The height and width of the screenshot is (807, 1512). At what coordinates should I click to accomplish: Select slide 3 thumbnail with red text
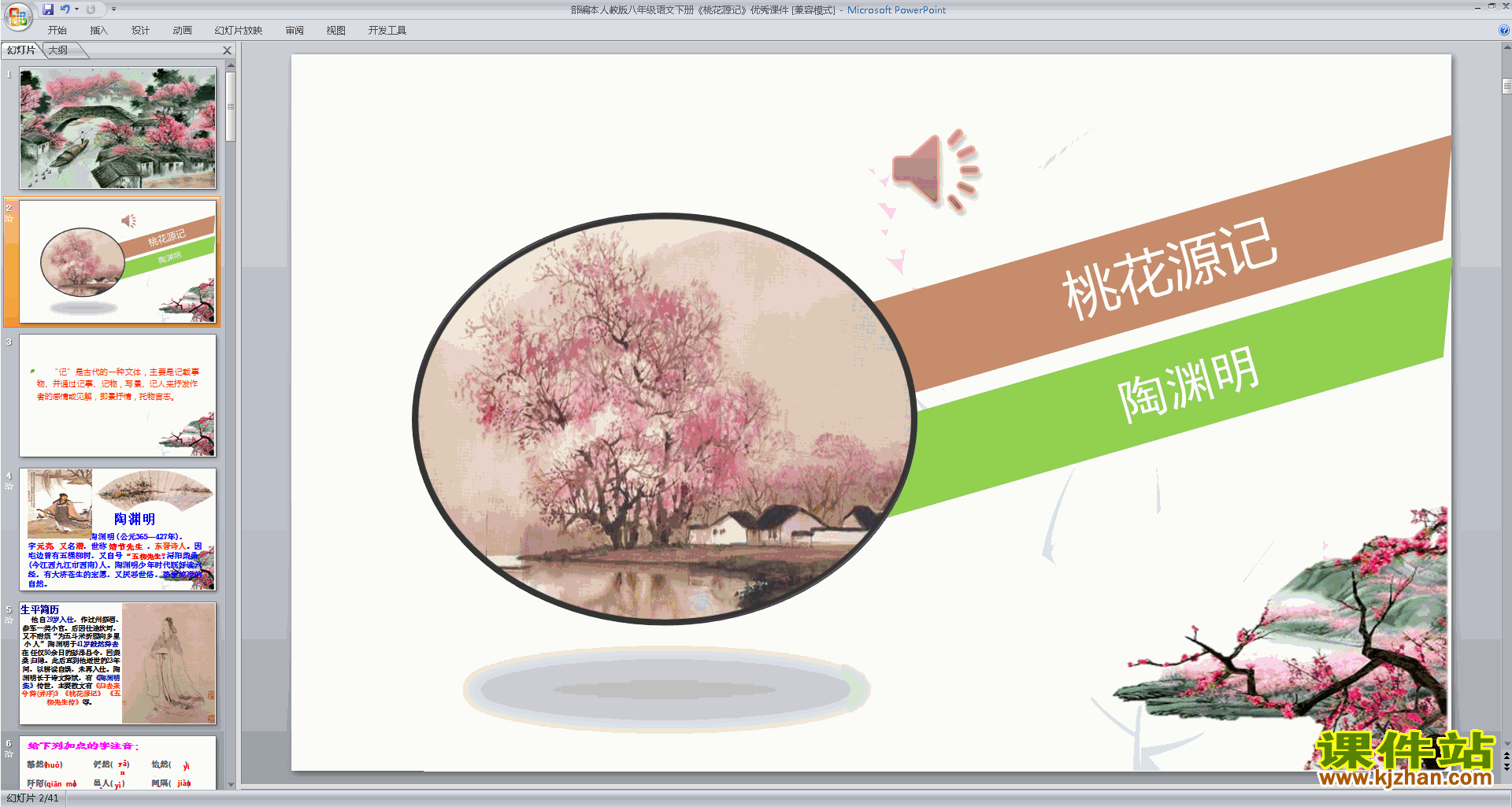118,396
